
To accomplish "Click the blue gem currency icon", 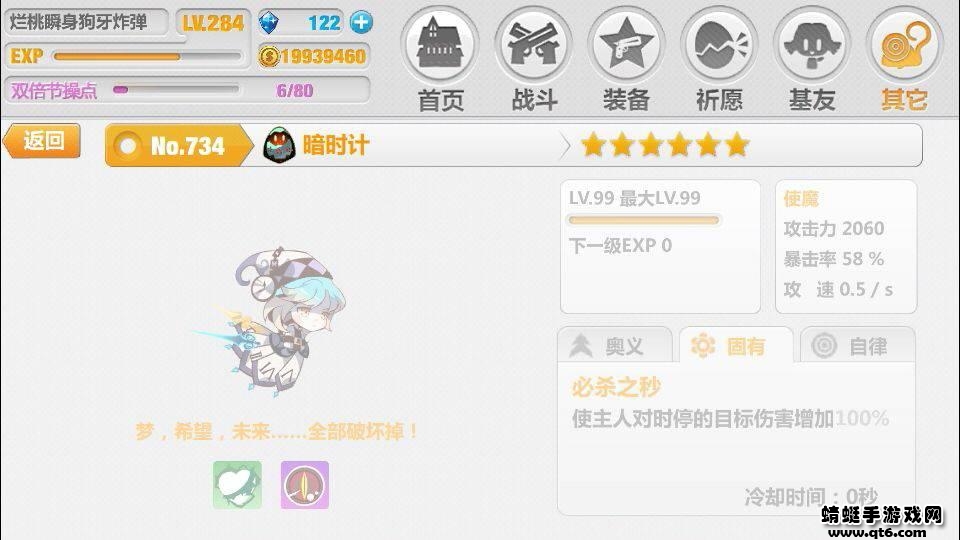I will [x=268, y=23].
